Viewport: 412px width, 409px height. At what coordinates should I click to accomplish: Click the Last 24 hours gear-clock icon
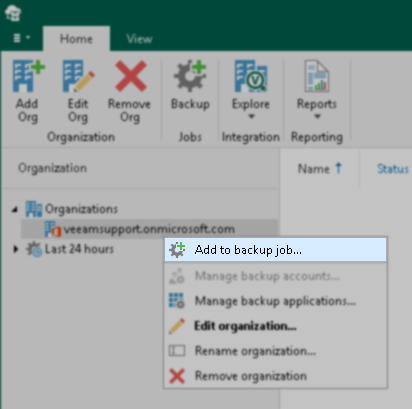pos(34,249)
